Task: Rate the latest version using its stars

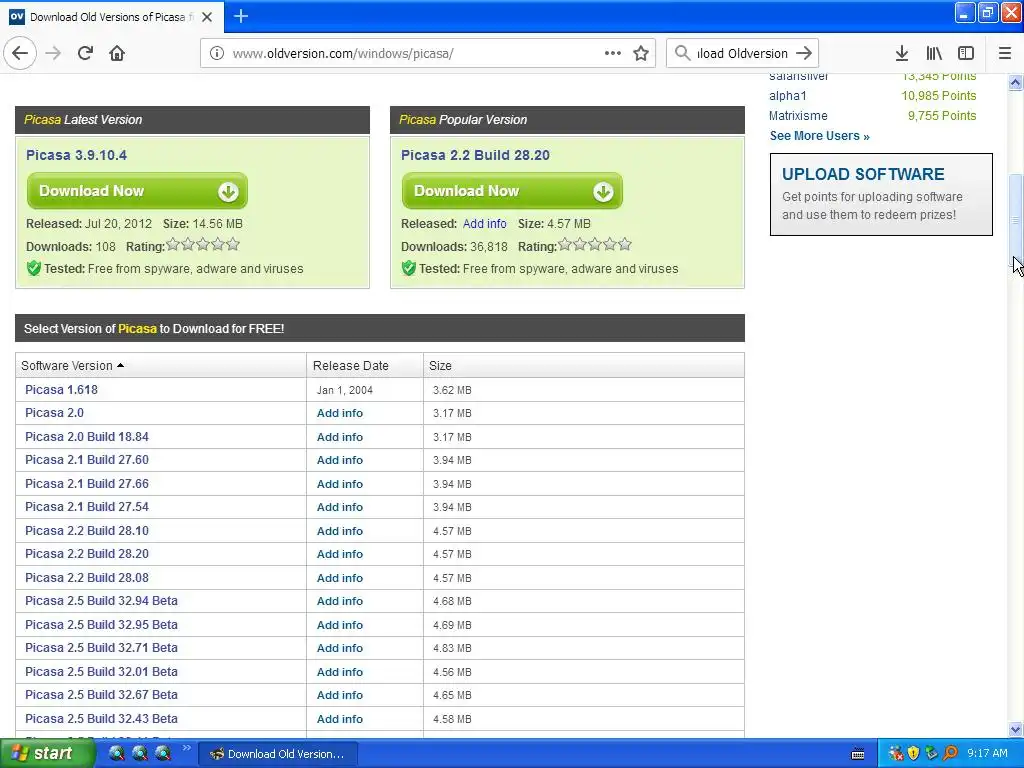Action: click(202, 245)
